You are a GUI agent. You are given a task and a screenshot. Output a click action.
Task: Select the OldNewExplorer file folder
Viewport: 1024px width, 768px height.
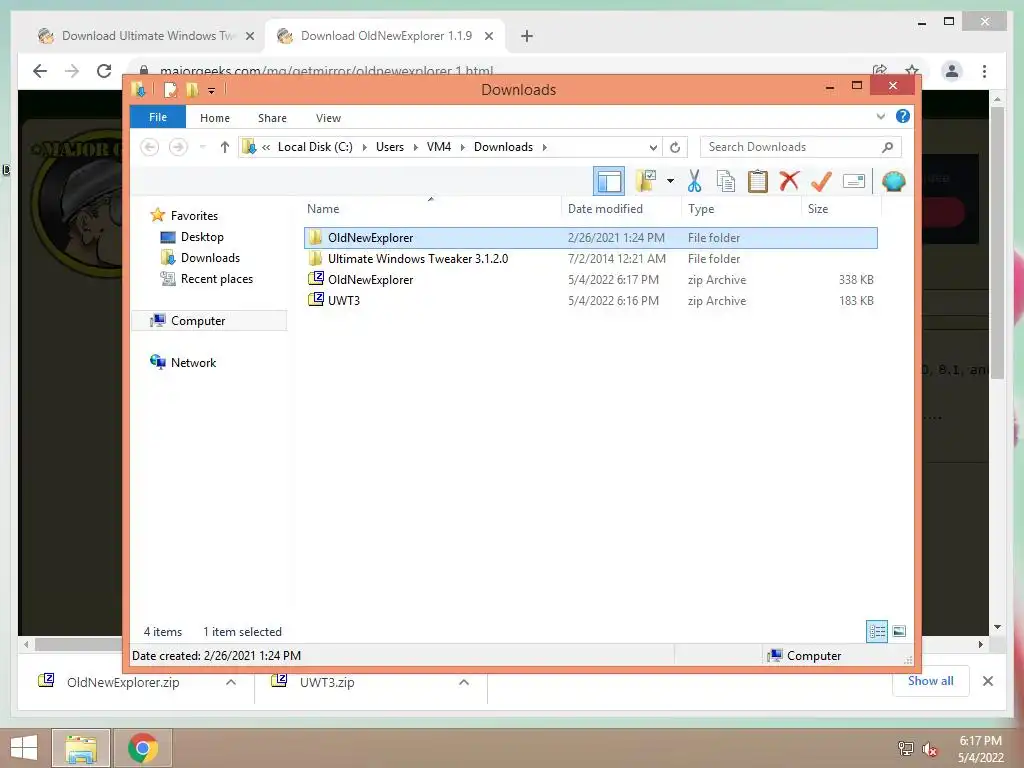click(590, 238)
